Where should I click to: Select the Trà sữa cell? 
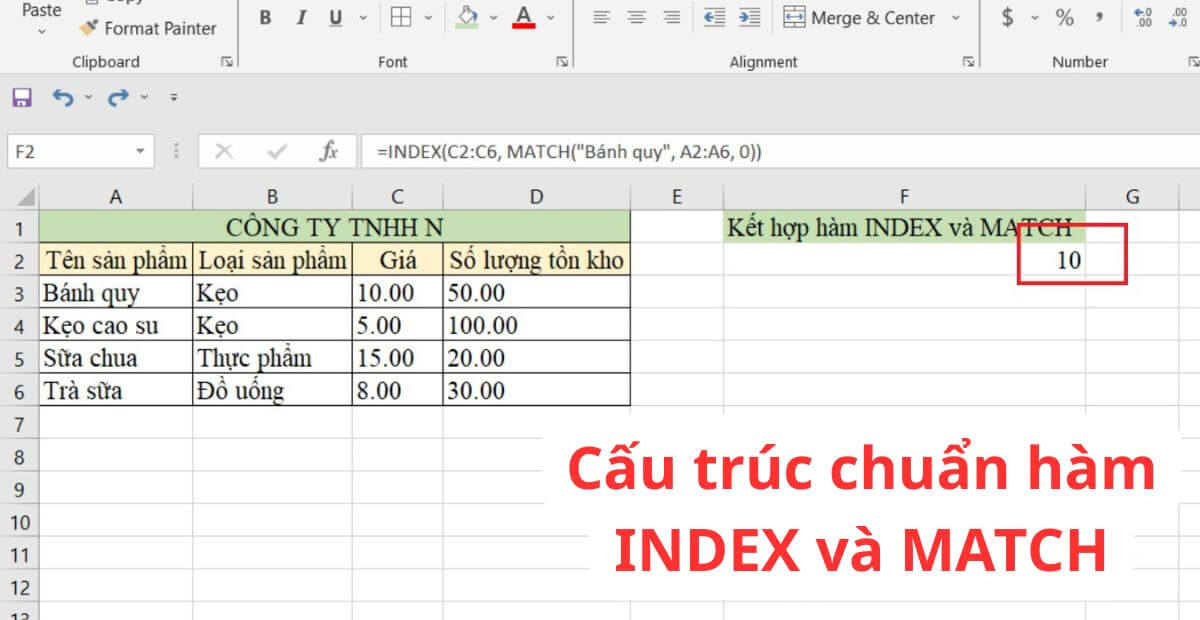coord(116,391)
